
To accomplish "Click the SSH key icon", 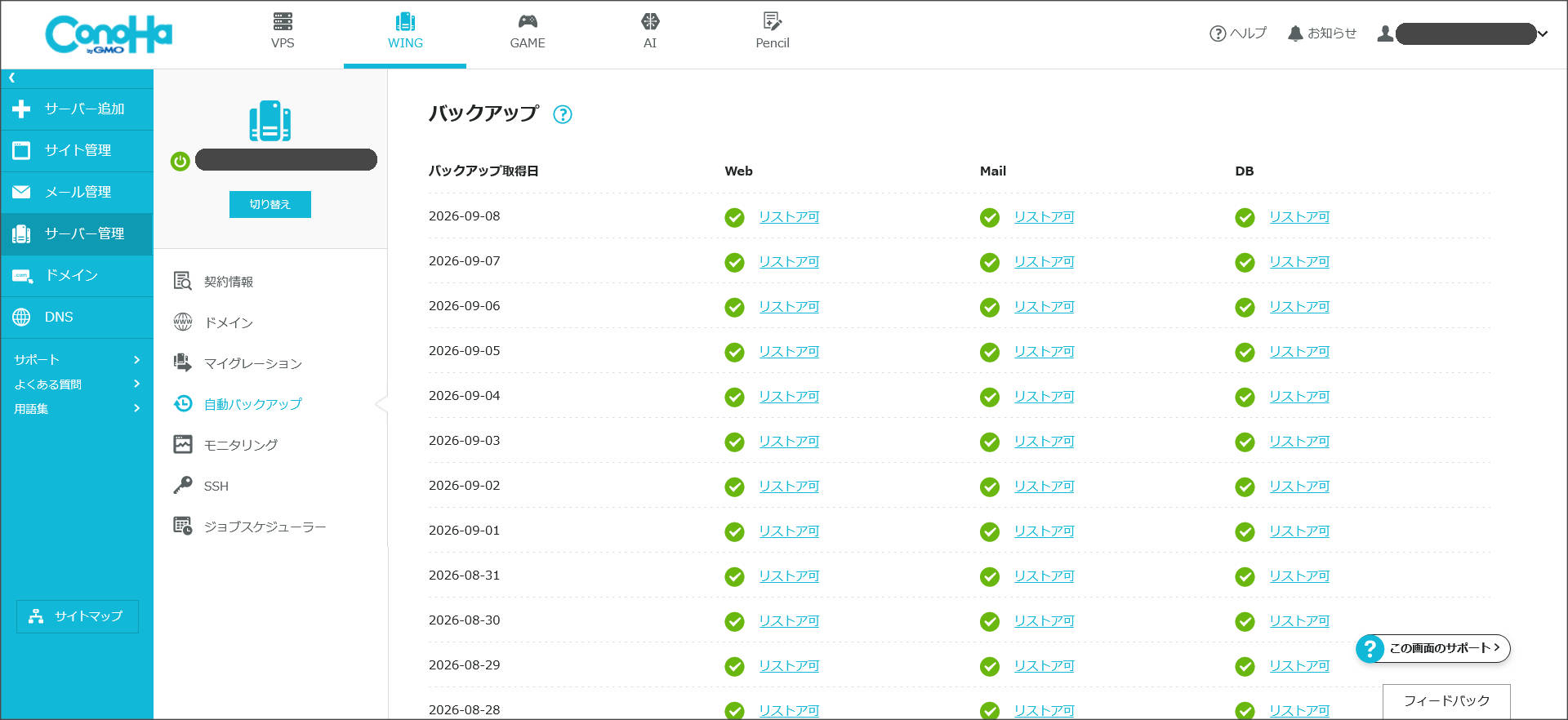I will coord(183,486).
